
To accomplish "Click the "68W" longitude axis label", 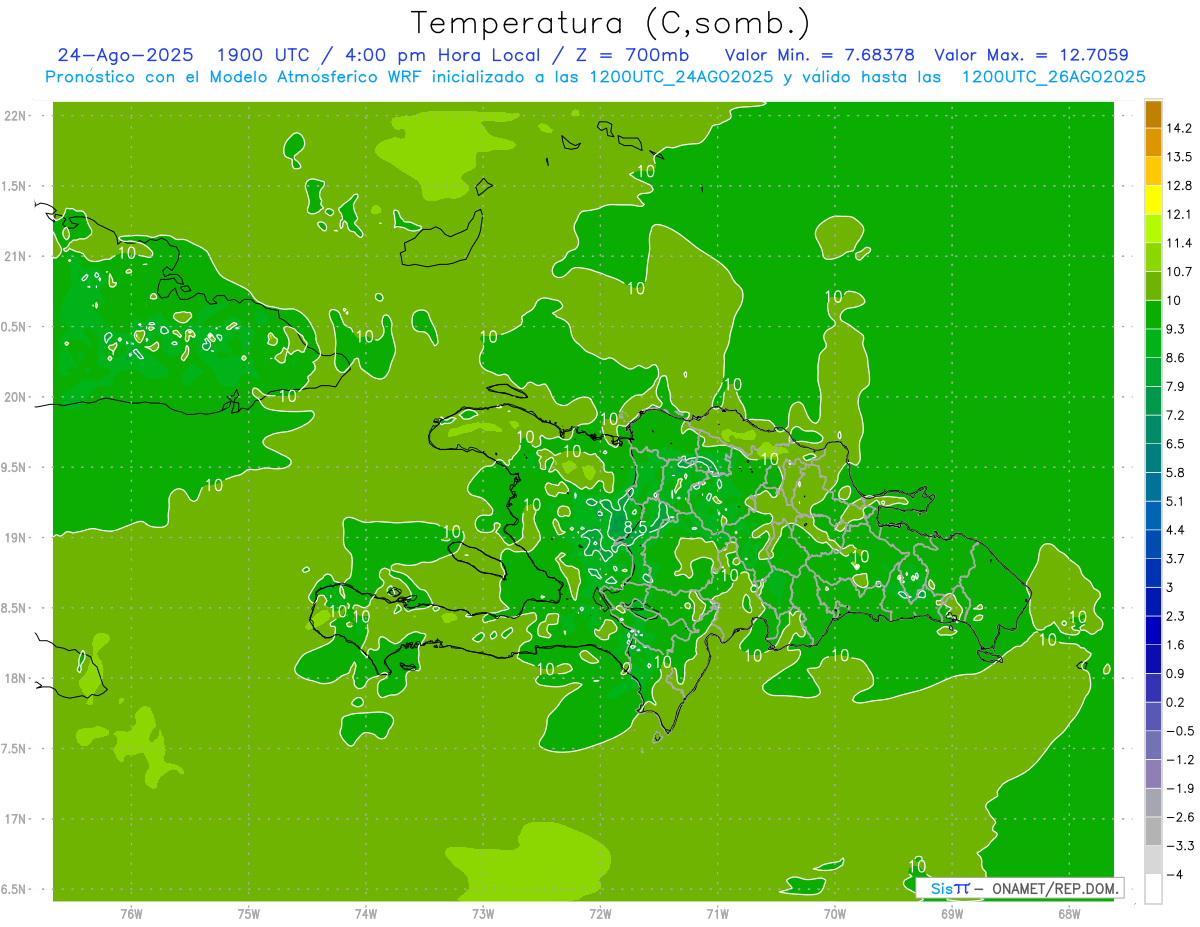I will (1069, 914).
